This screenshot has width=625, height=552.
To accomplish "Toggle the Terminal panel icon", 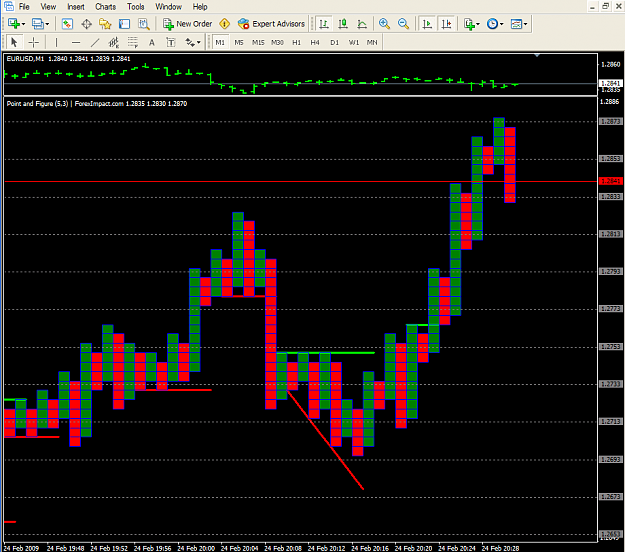I will click(124, 24).
